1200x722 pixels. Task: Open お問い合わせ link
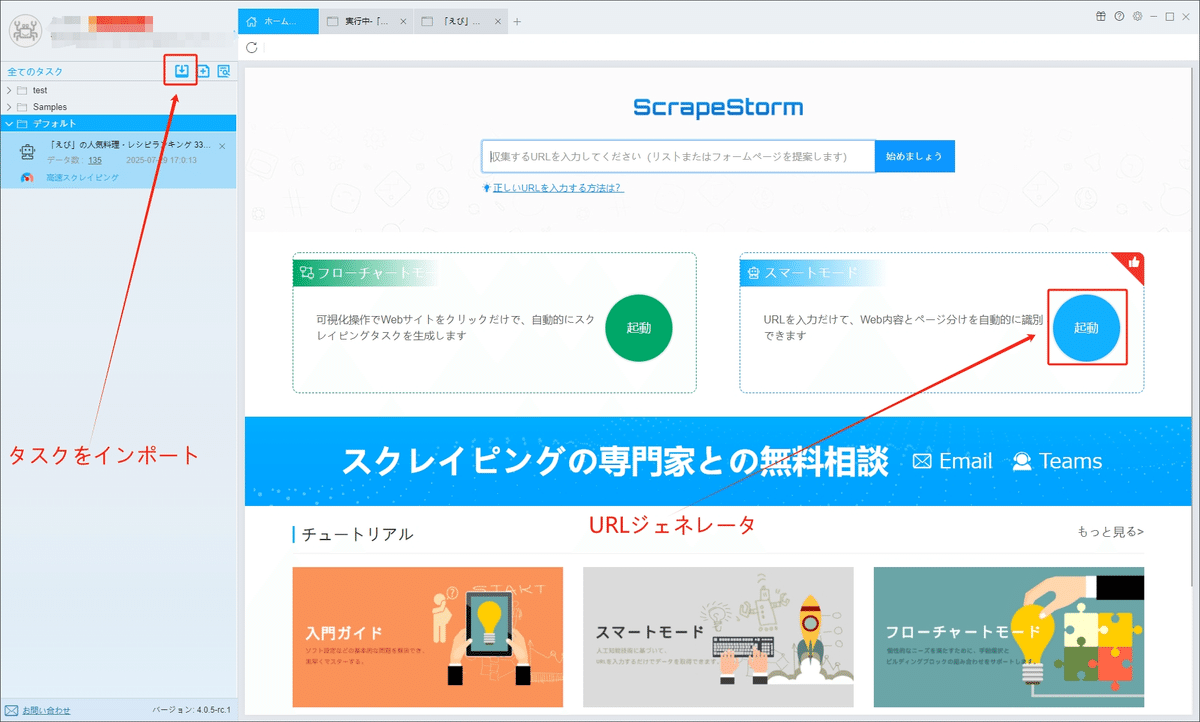[x=47, y=710]
